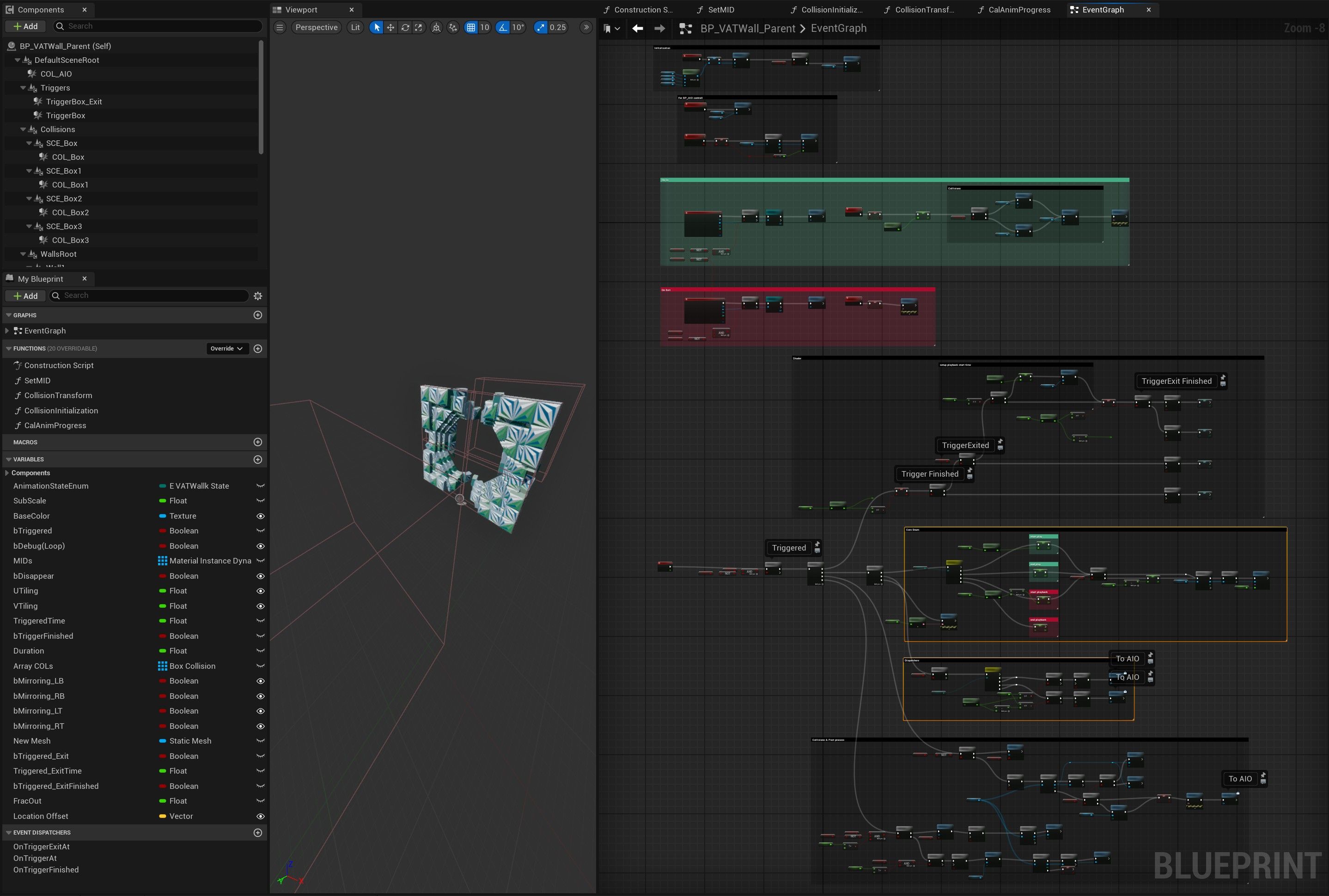Click the Components panel vertical scrollbar
1329x896 pixels.
click(261, 97)
